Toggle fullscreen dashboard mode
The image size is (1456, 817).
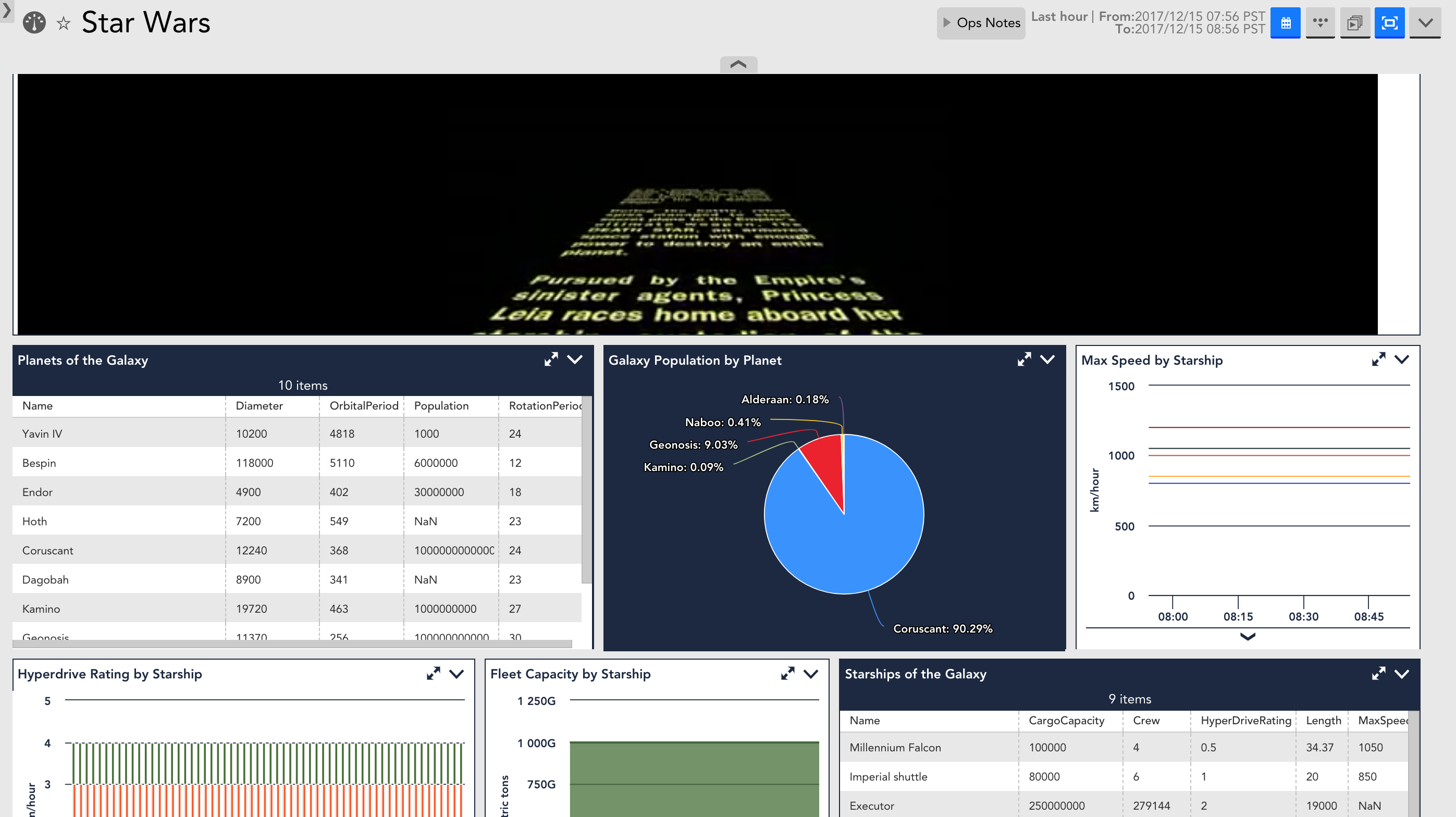[x=1389, y=23]
